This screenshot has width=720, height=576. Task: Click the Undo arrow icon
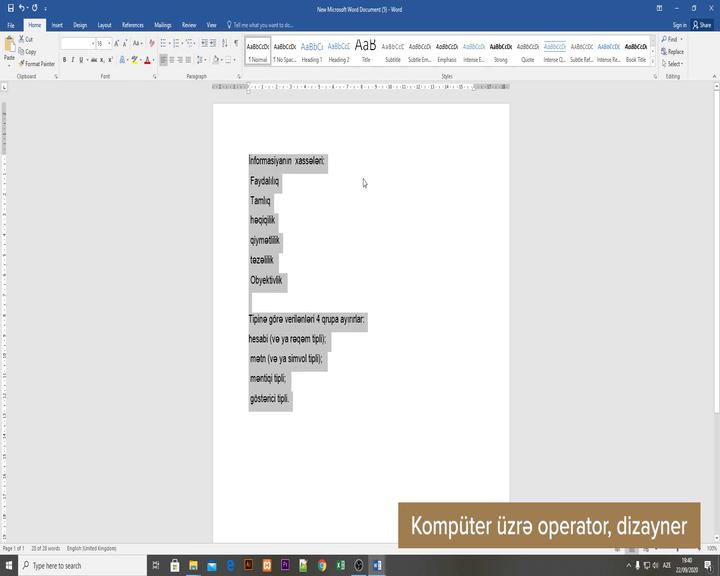tap(21, 8)
